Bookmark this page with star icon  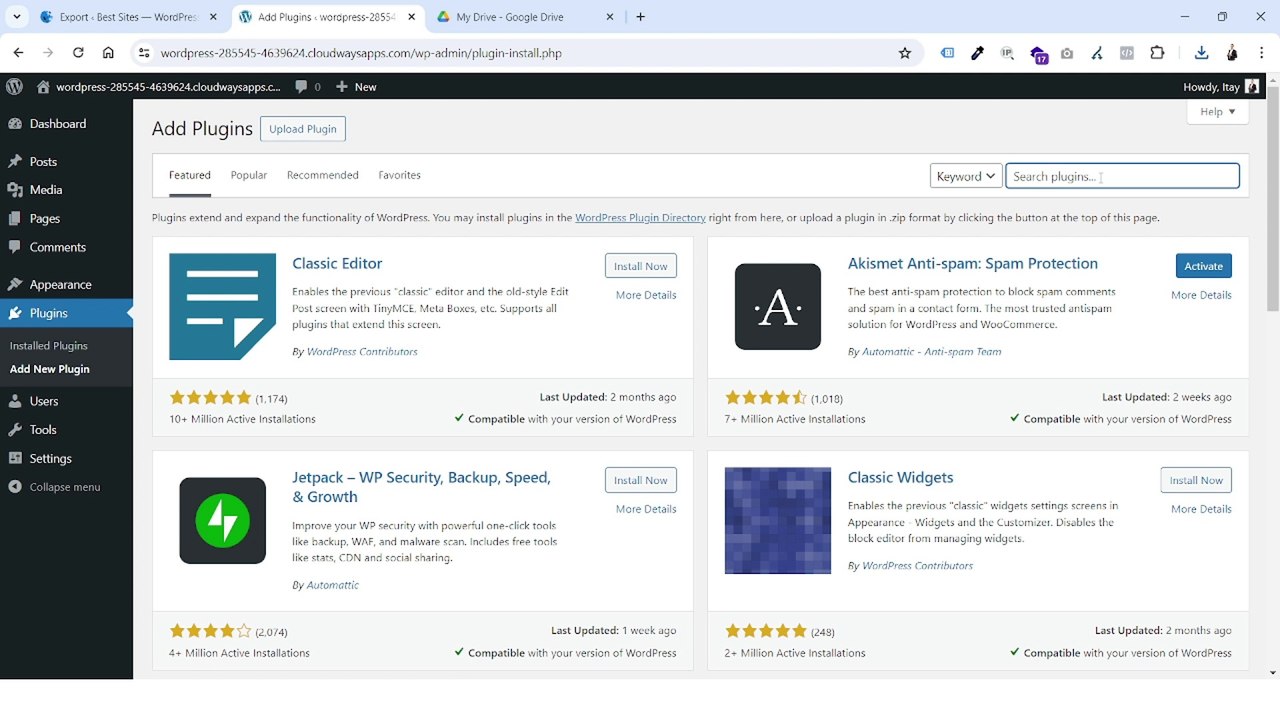[905, 53]
